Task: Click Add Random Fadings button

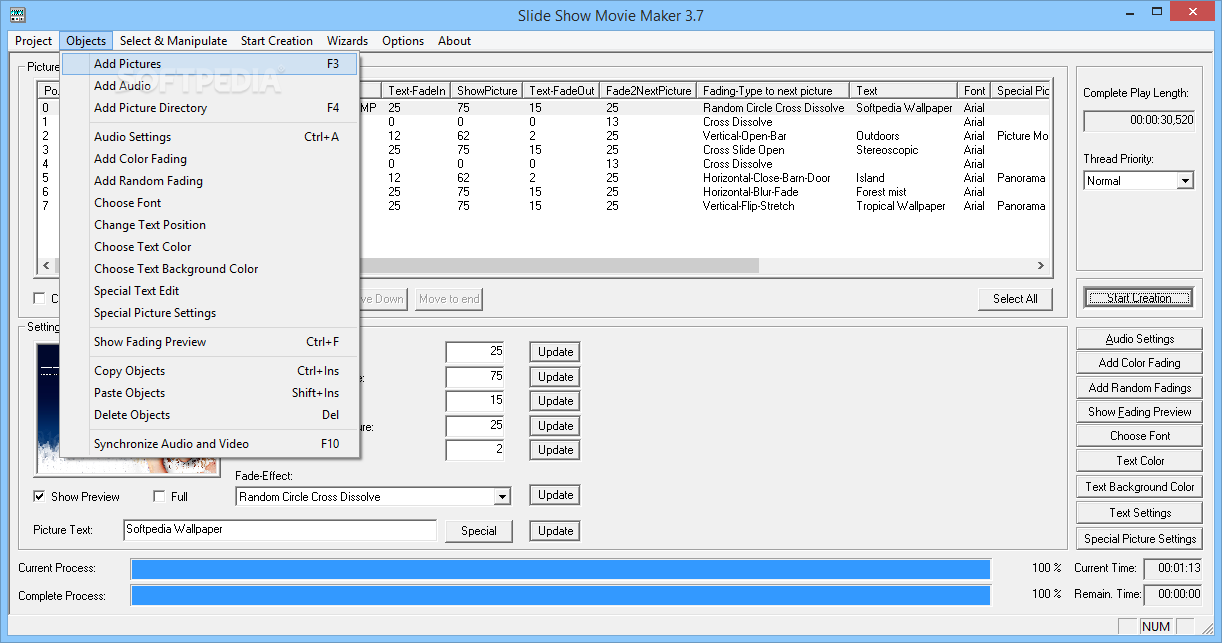Action: 1140,388
